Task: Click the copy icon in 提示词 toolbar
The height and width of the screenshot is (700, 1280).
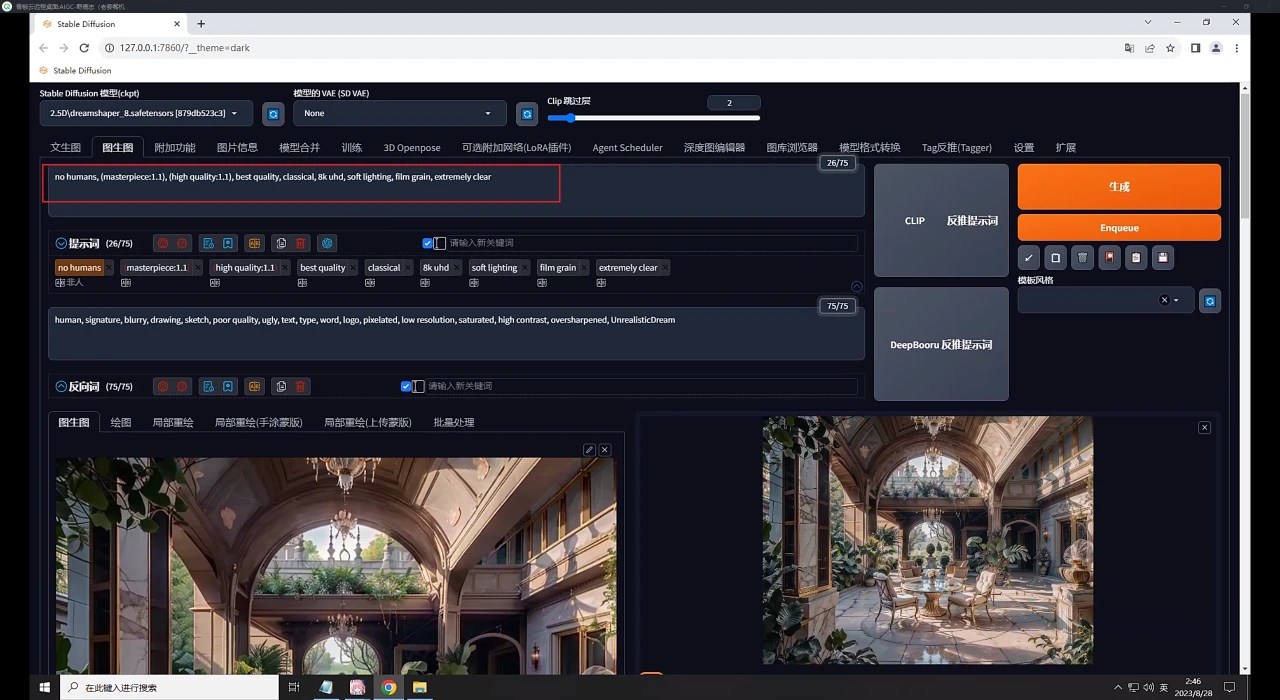Action: [x=281, y=243]
